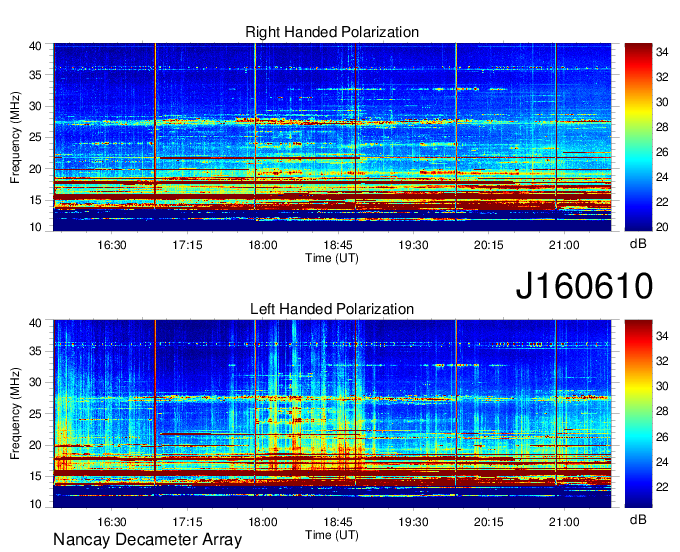This screenshot has height=552, width=680.
Task: Click 34 value on Right Handed colorbar
Action: pyautogui.click(x=662, y=52)
